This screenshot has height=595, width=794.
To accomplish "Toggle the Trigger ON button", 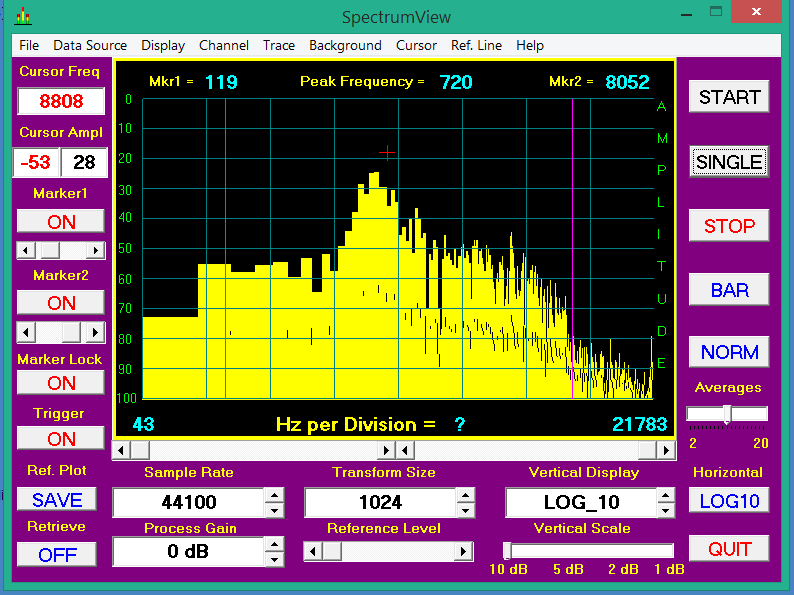I will (61, 438).
